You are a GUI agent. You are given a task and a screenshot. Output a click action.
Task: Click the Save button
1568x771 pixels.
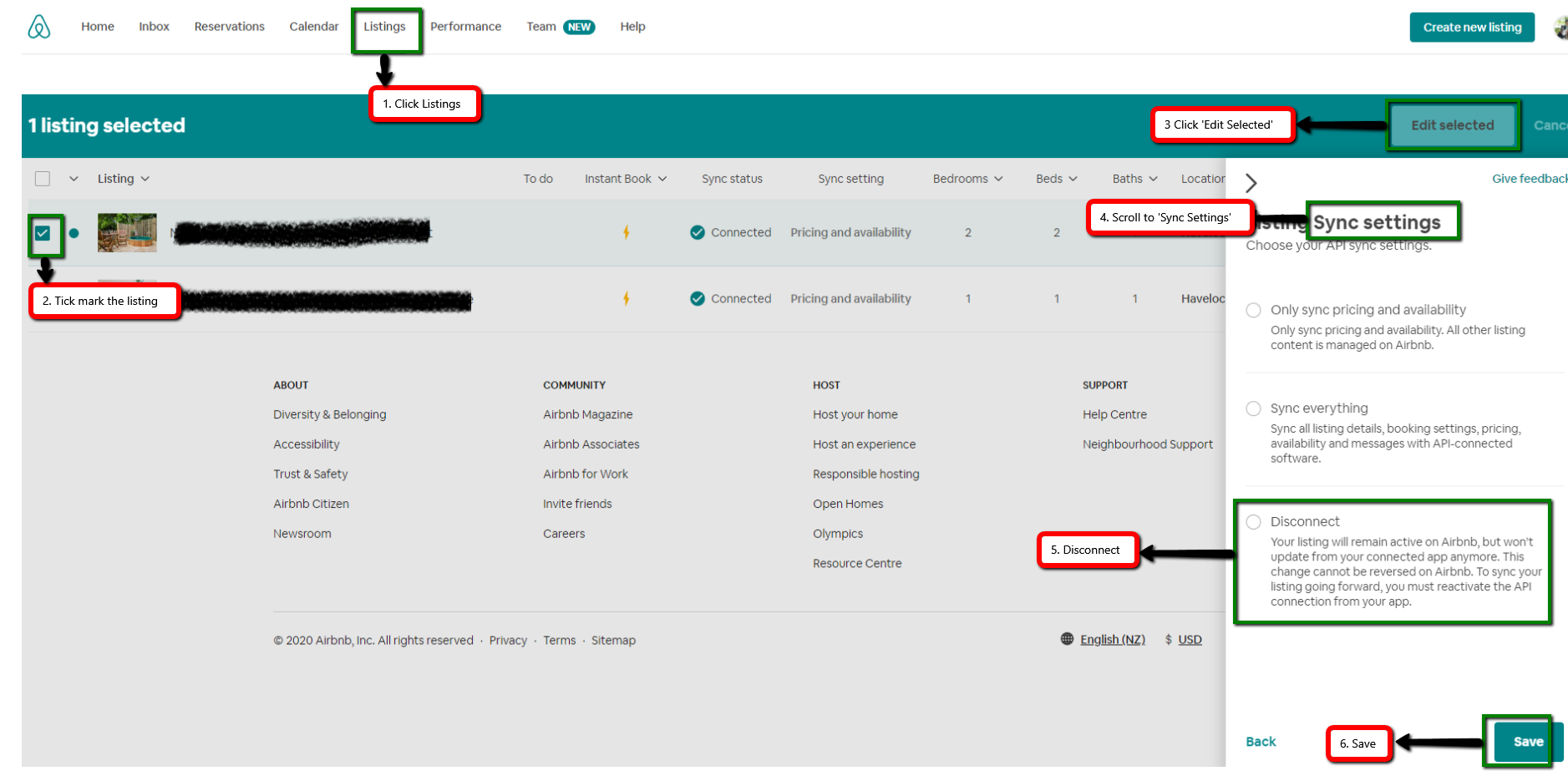tap(1528, 742)
